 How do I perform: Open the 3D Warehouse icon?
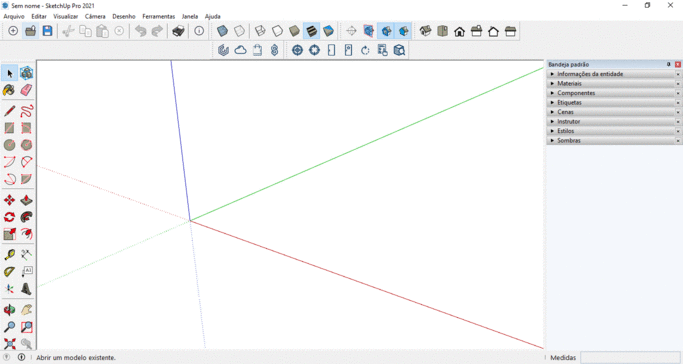pos(223,50)
